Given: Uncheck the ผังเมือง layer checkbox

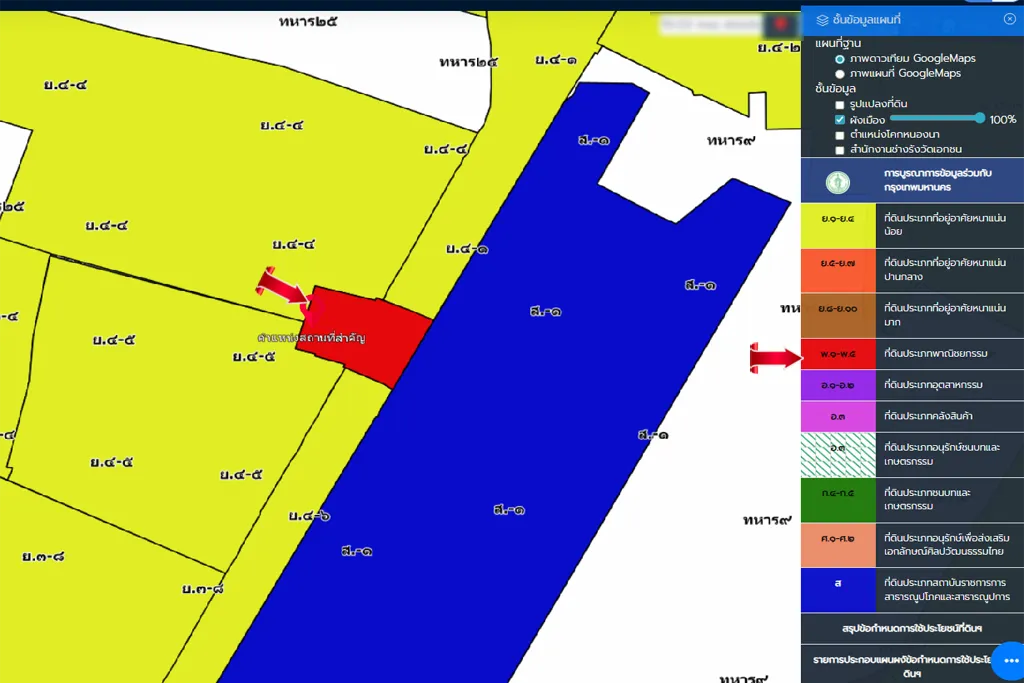Looking at the screenshot, I should (840, 119).
